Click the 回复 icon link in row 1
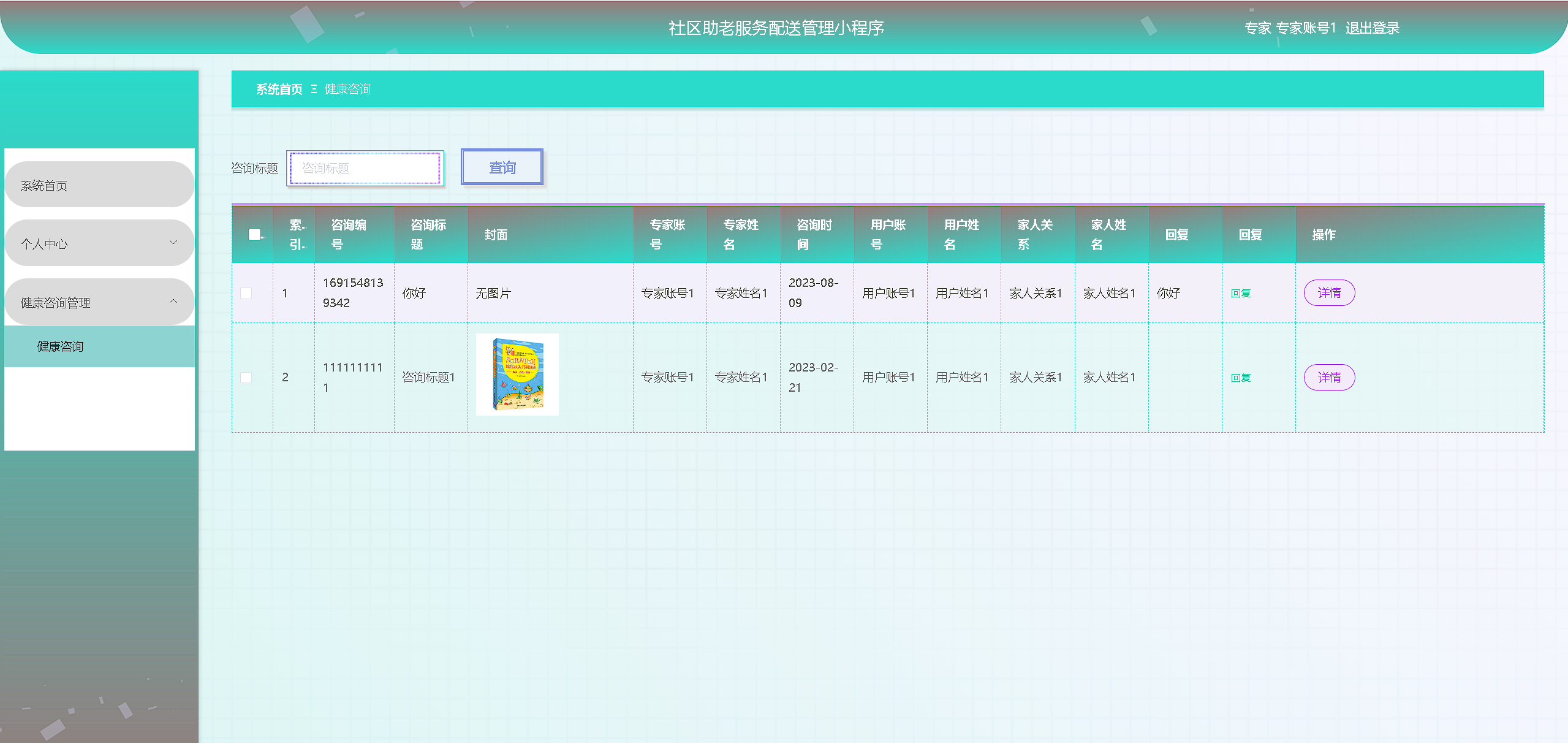1568x743 pixels. (1240, 294)
